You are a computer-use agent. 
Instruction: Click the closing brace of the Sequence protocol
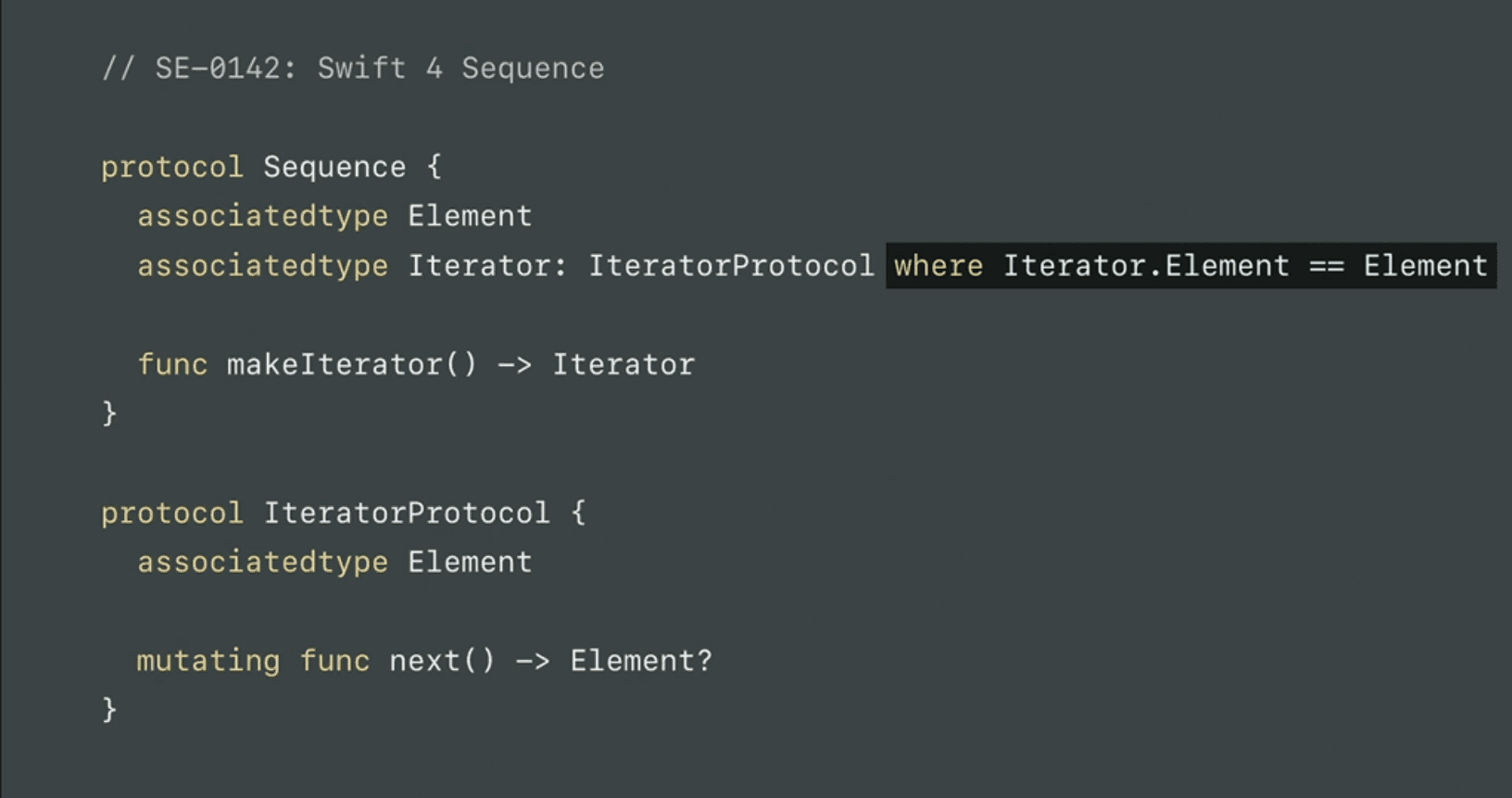(x=109, y=412)
